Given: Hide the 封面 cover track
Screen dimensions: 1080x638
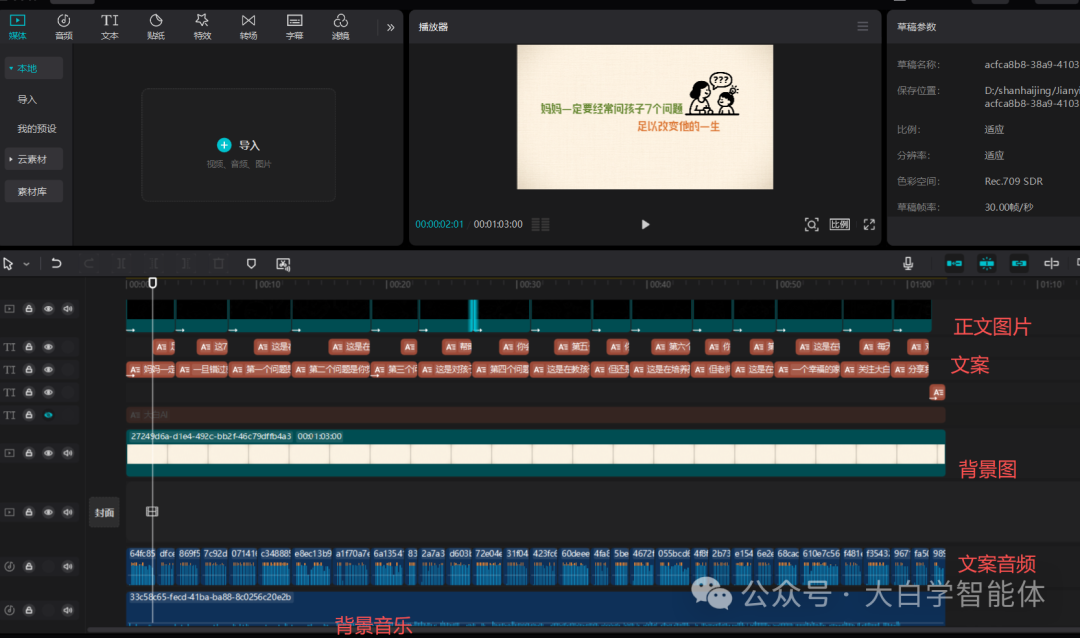Looking at the screenshot, I should 48,512.
